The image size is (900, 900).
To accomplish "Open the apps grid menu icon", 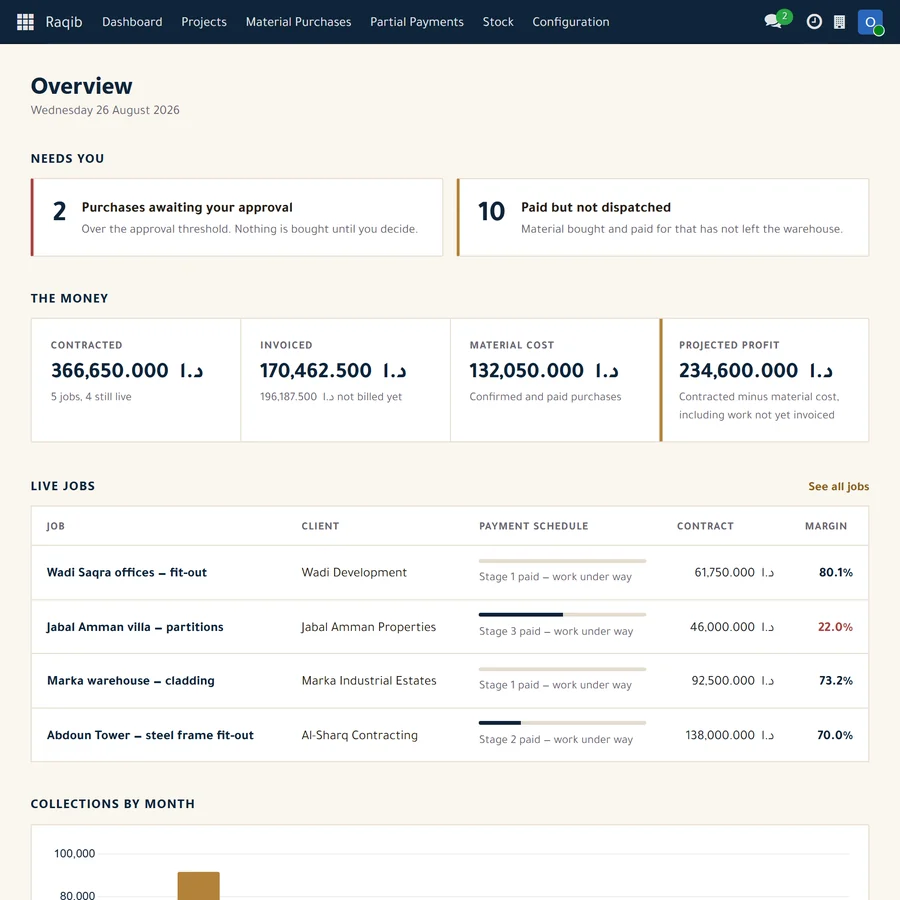I will pos(25,22).
